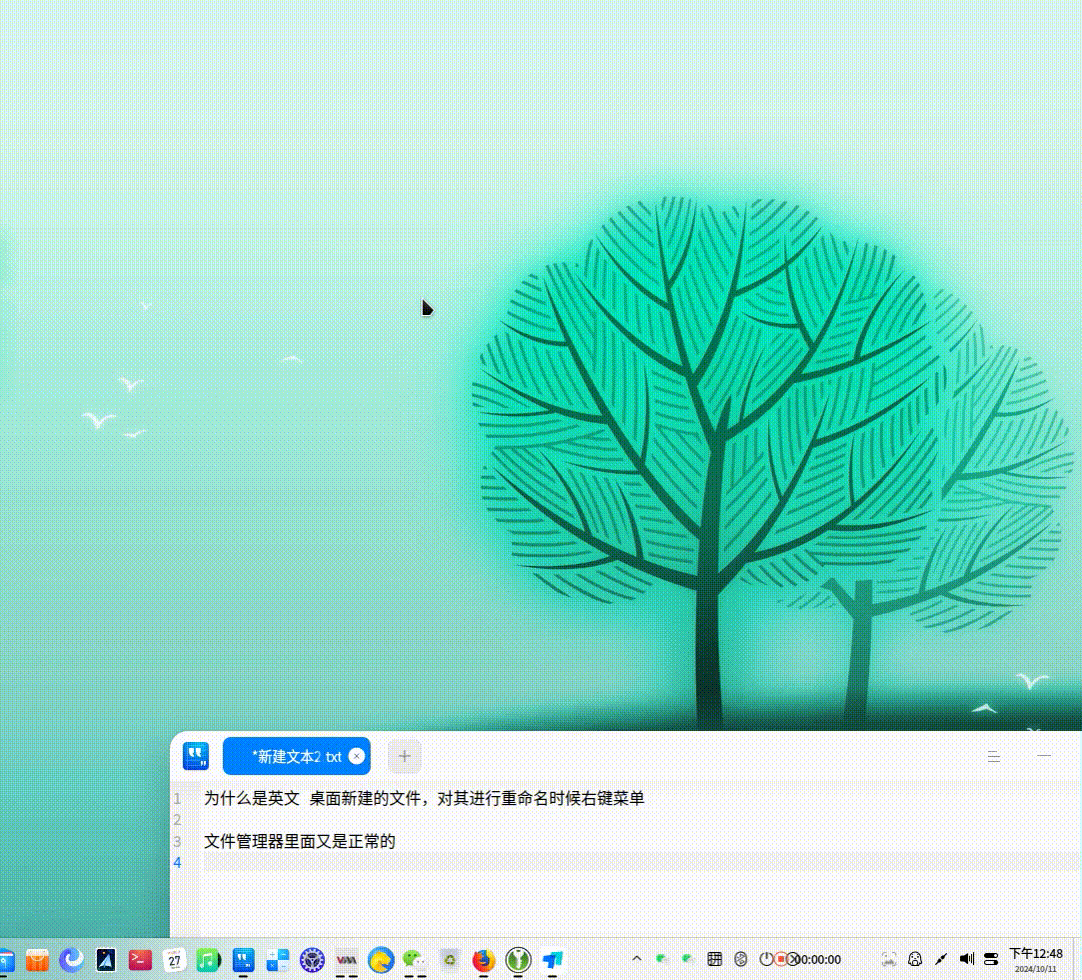Stop recording with the red square button

coord(781,959)
